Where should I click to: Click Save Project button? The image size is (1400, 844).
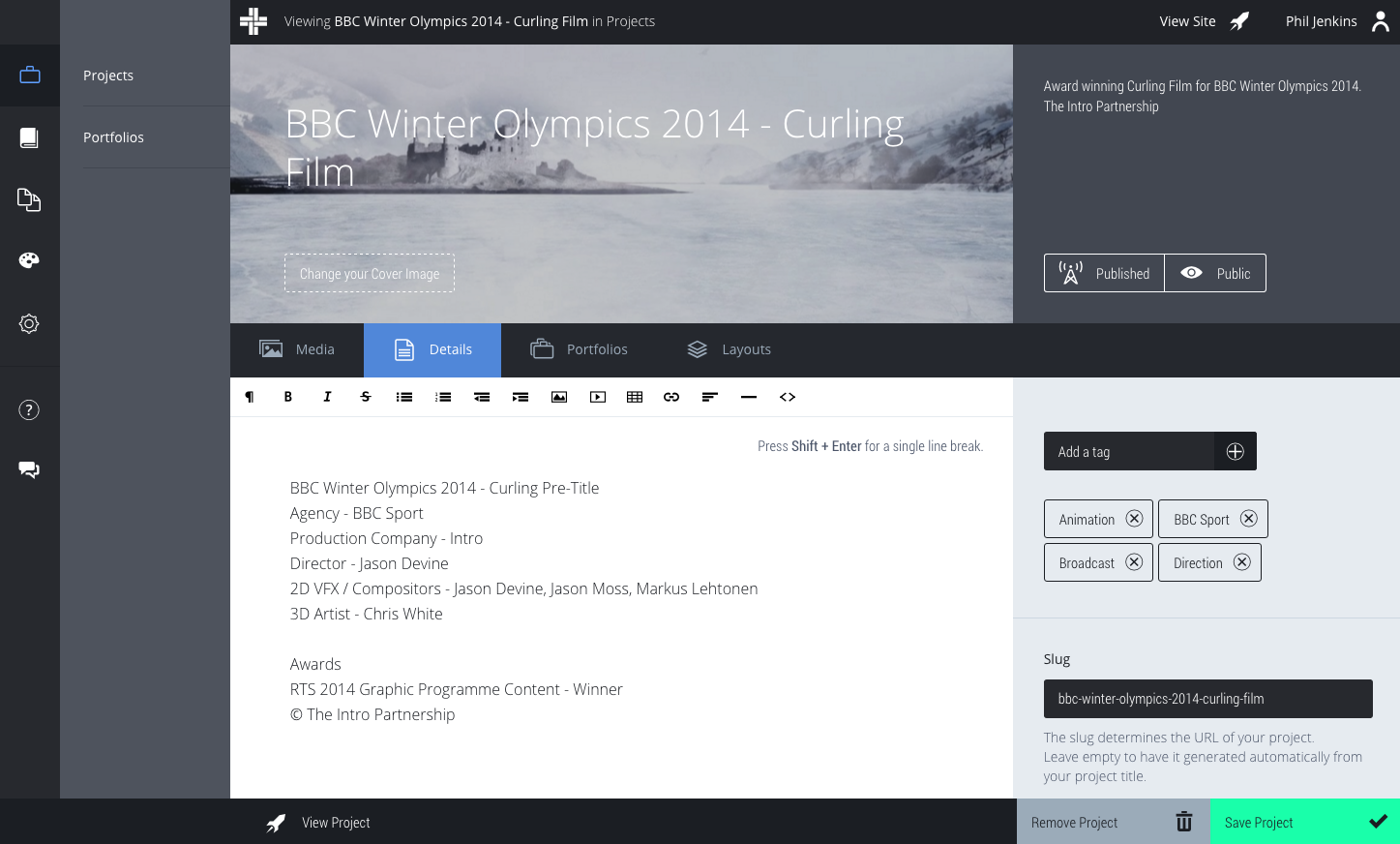click(1304, 822)
